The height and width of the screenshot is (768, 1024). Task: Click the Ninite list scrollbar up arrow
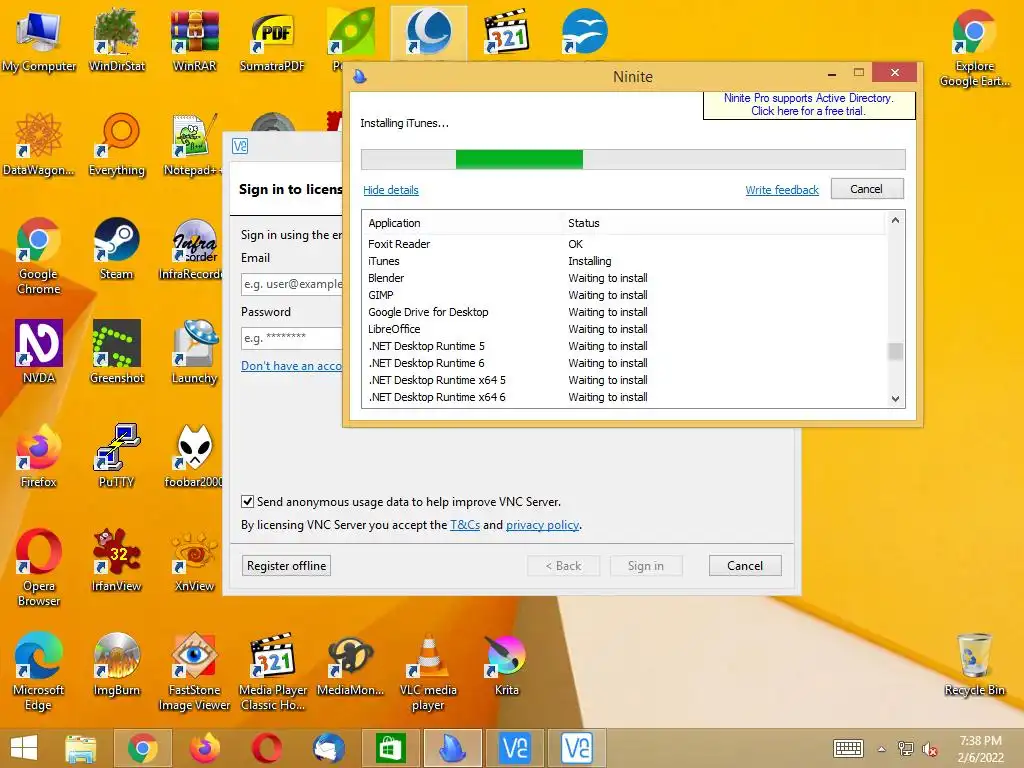point(895,221)
